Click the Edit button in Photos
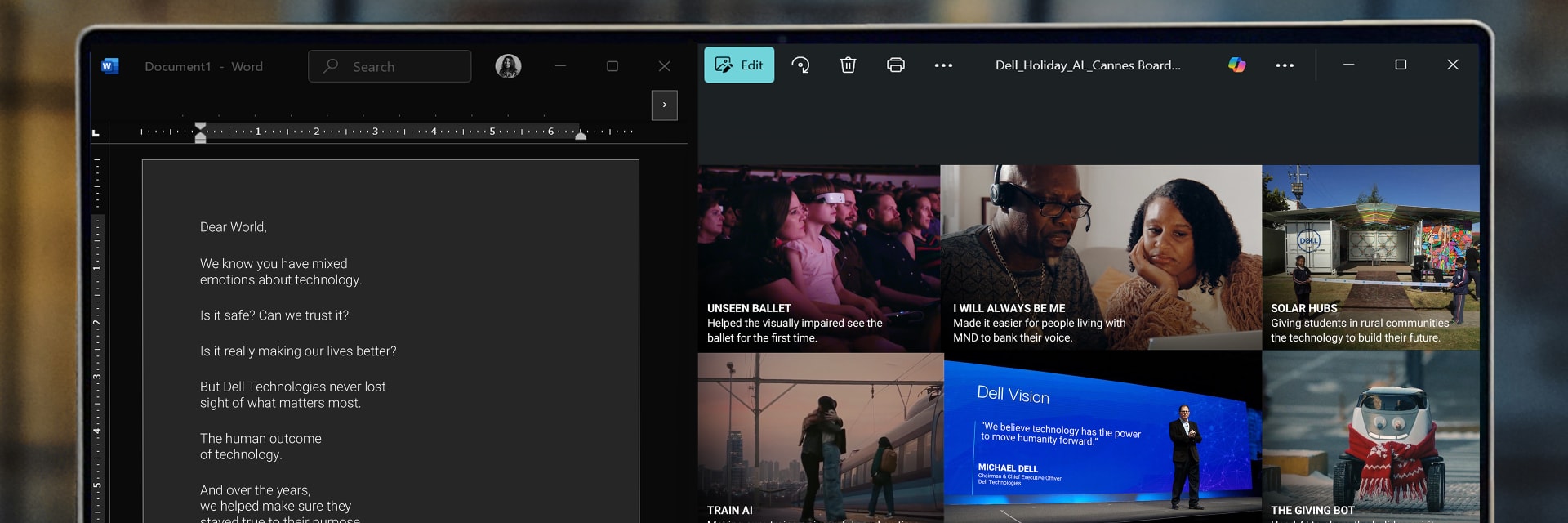The height and width of the screenshot is (523, 1568). click(x=739, y=65)
